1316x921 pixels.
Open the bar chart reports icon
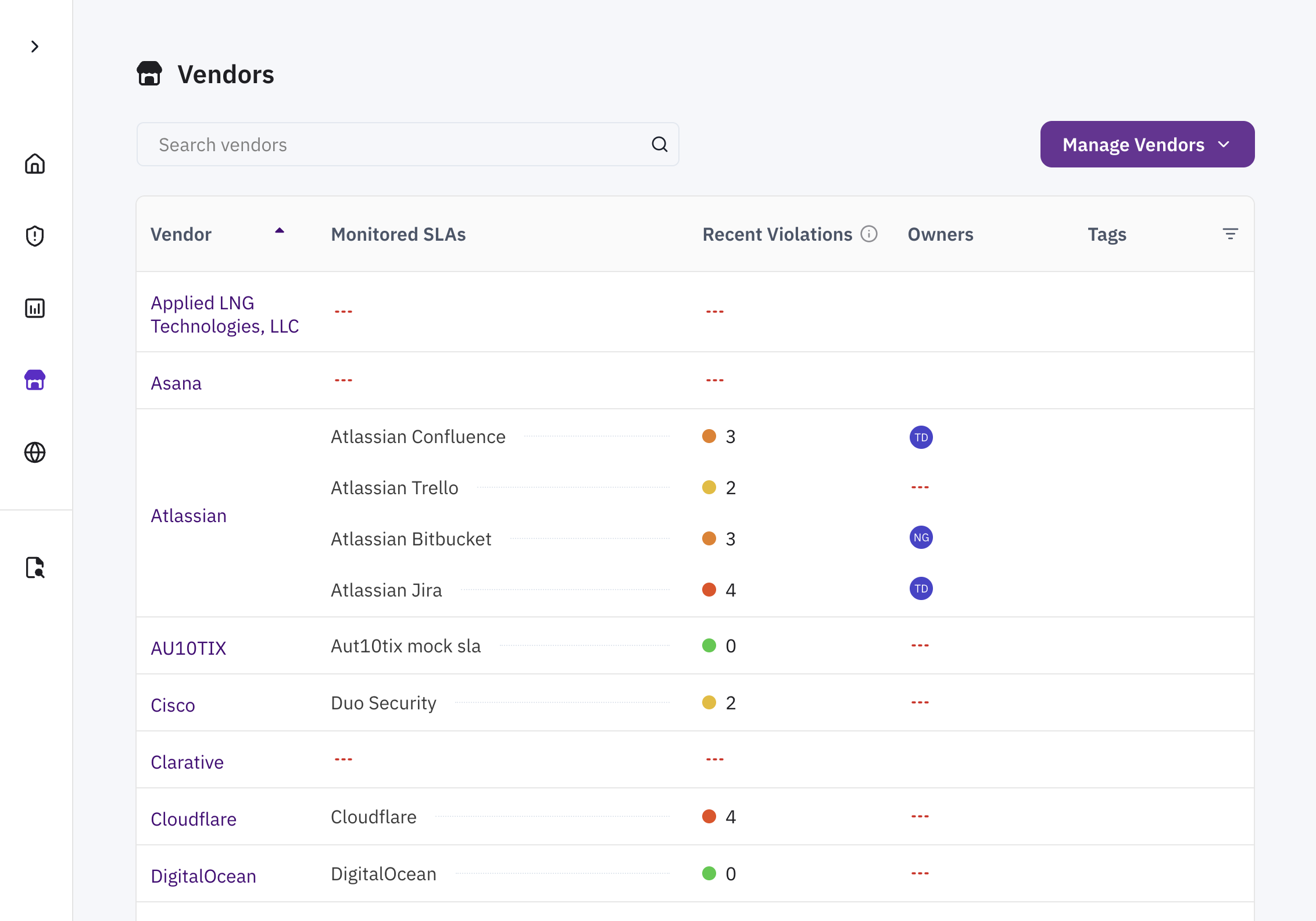point(35,308)
